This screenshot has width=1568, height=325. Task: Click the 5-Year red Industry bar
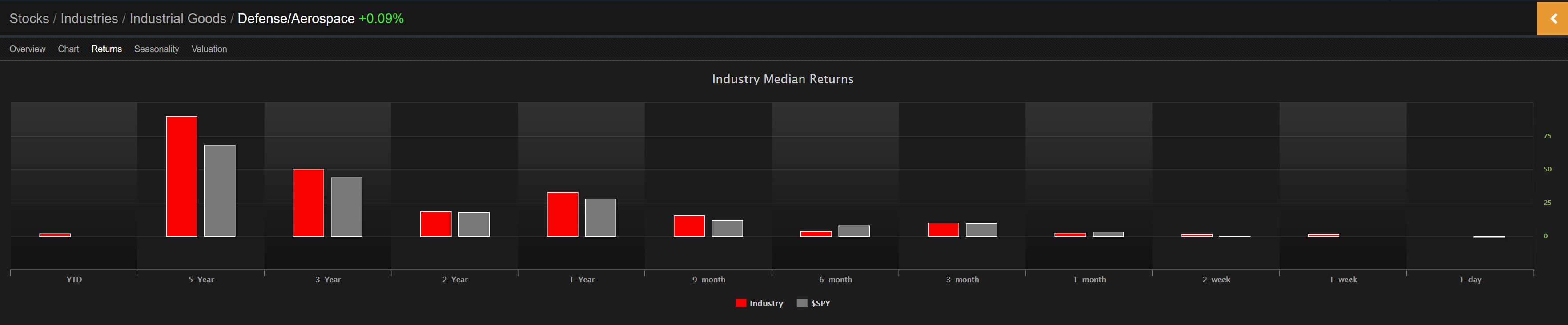coord(181,176)
